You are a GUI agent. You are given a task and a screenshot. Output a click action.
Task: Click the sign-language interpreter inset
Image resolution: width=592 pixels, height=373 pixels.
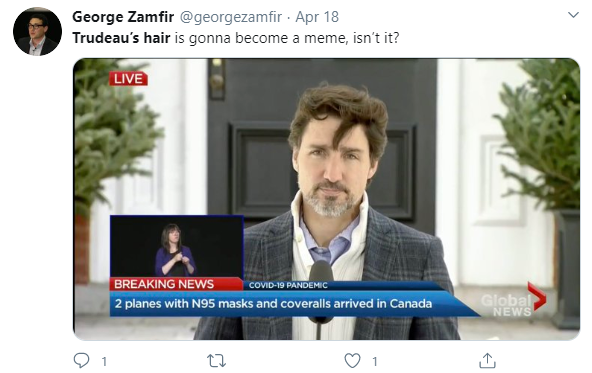coord(176,246)
